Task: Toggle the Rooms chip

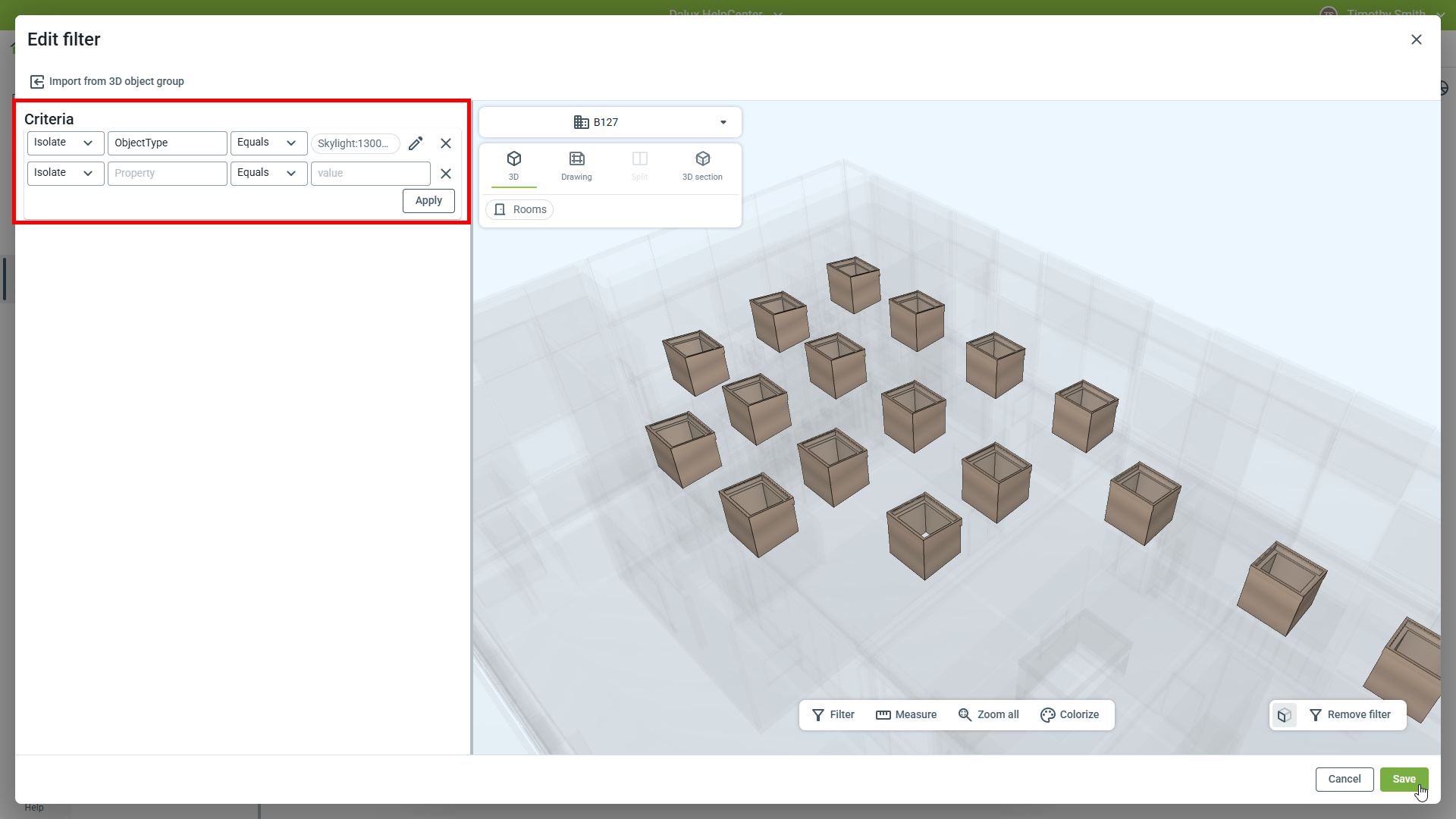Action: coord(519,209)
